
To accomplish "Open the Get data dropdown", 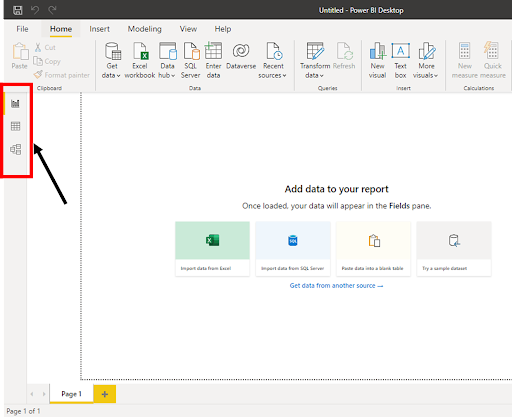I will (x=112, y=60).
